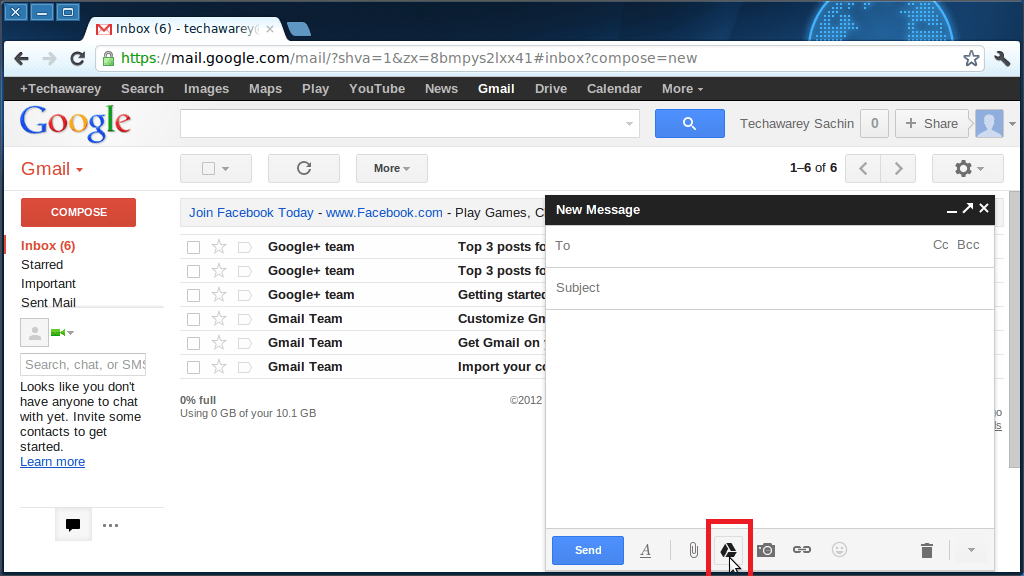Click the Search, chat, or SMS box
This screenshot has width=1024, height=576.
(x=83, y=364)
